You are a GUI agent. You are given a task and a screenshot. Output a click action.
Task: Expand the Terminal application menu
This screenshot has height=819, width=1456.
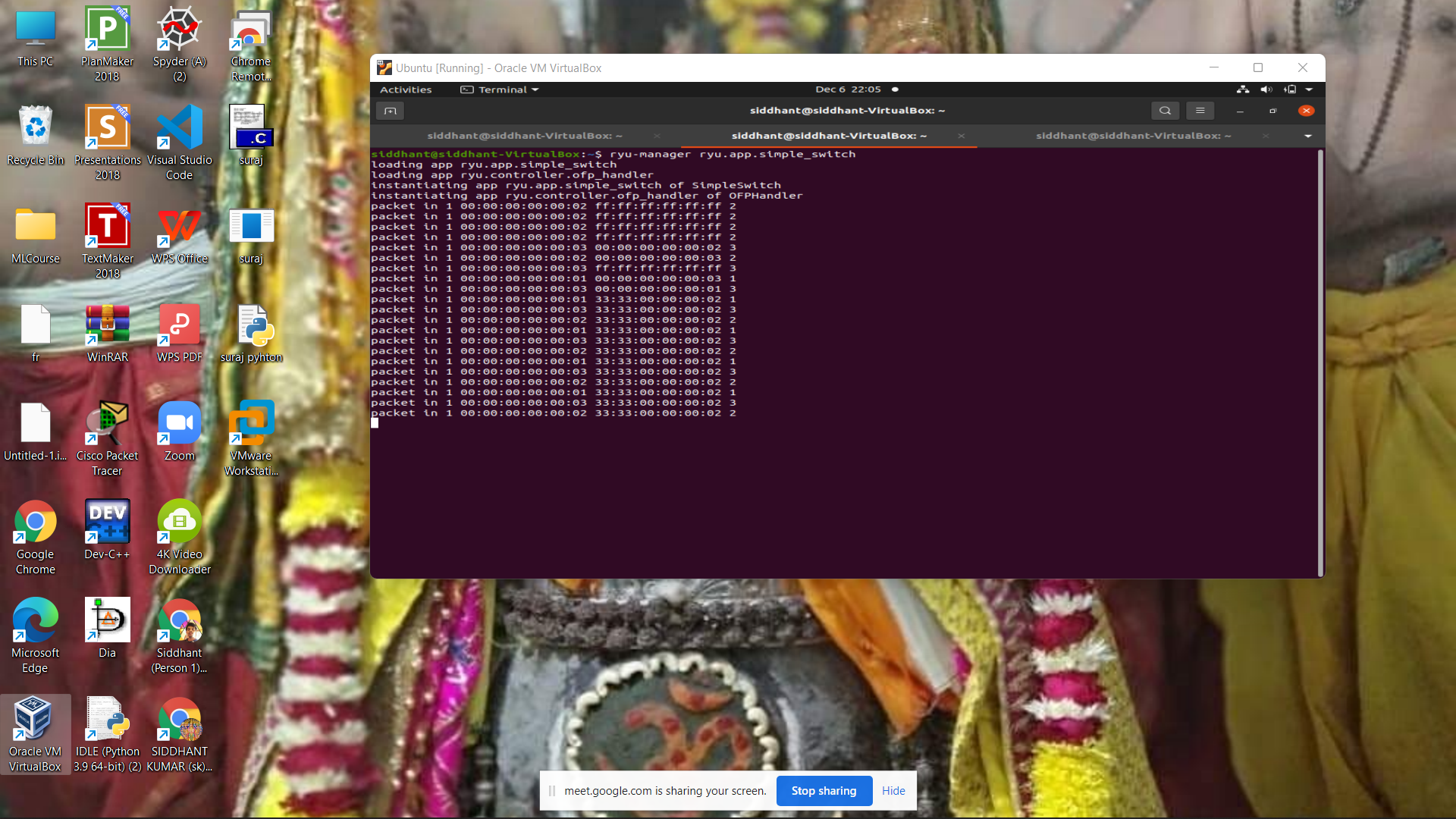tap(498, 89)
